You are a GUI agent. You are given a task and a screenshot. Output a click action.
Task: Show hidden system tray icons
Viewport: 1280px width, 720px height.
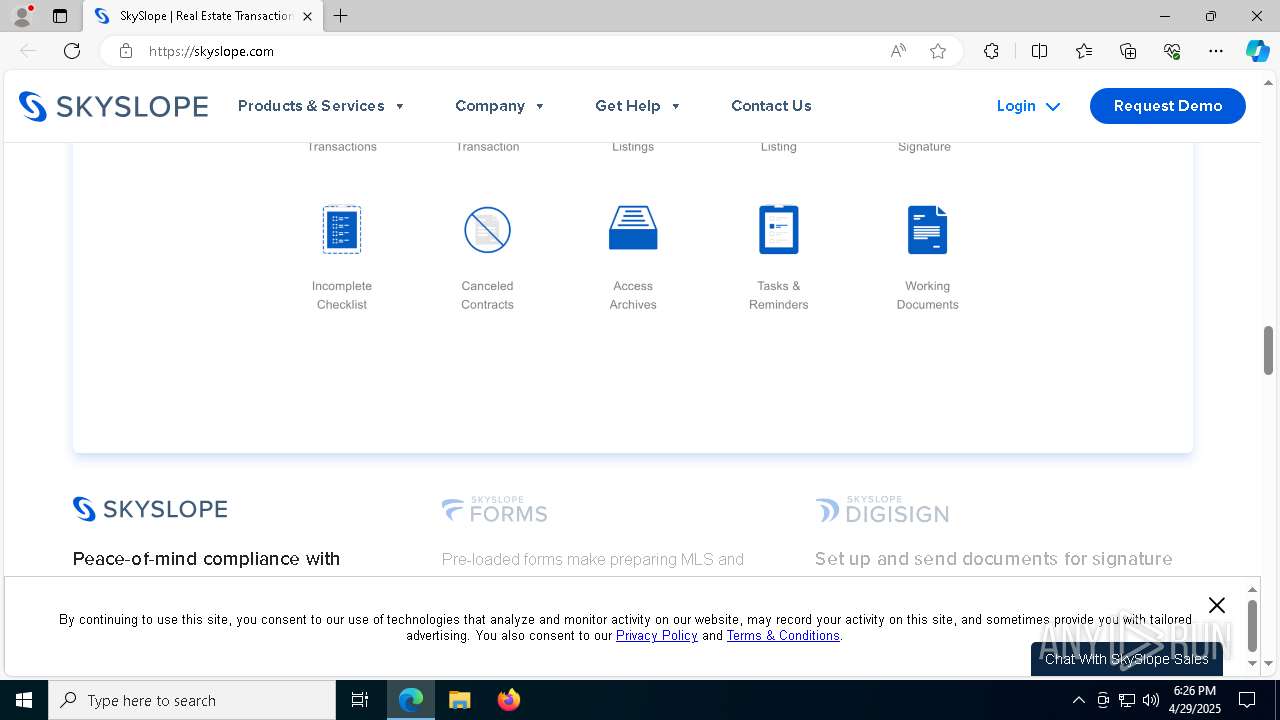click(1078, 700)
